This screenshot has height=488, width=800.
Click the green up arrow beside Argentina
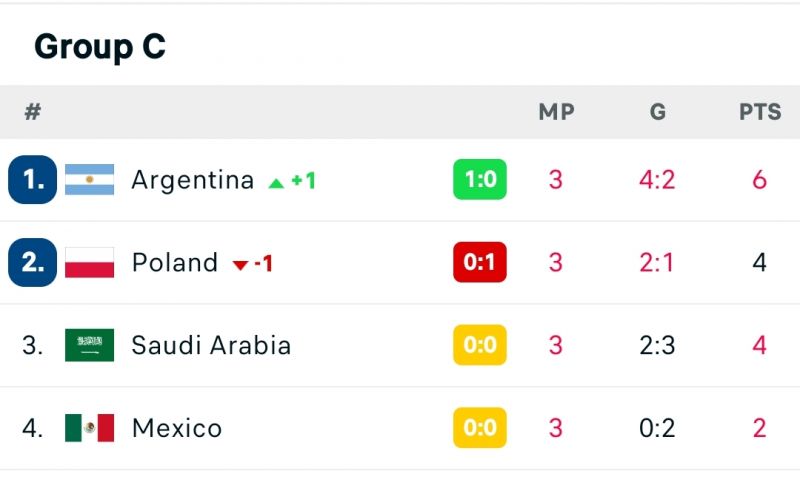click(x=276, y=183)
